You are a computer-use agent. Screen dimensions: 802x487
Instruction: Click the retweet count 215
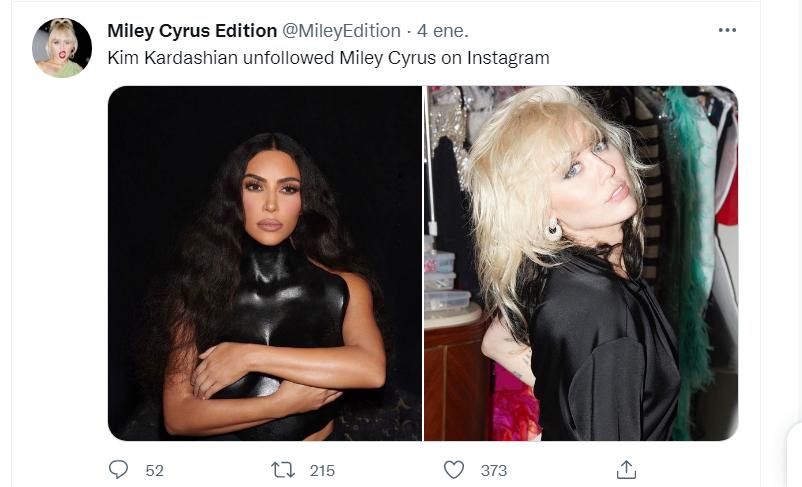tap(322, 470)
